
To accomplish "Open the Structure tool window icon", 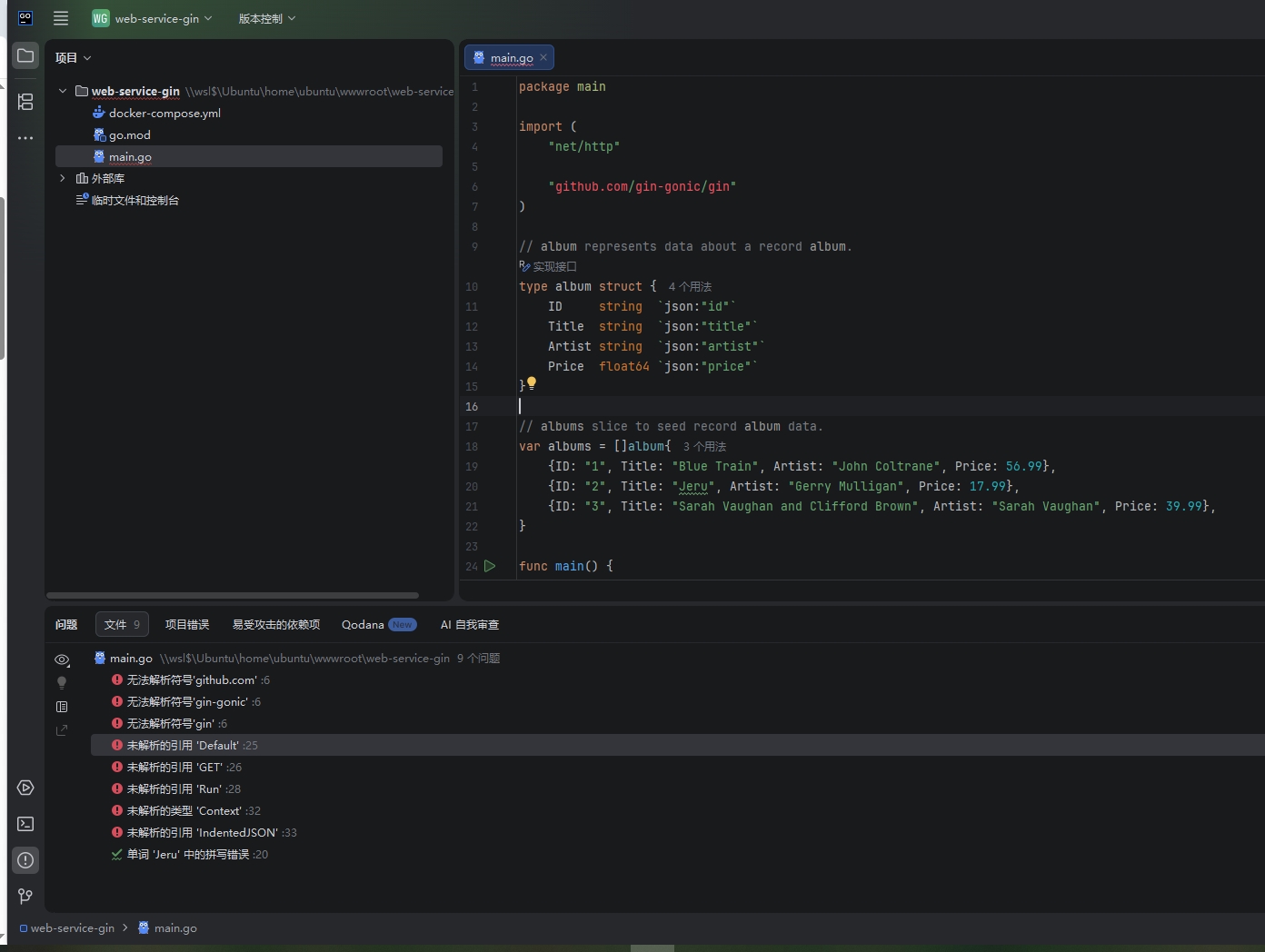I will pyautogui.click(x=25, y=102).
